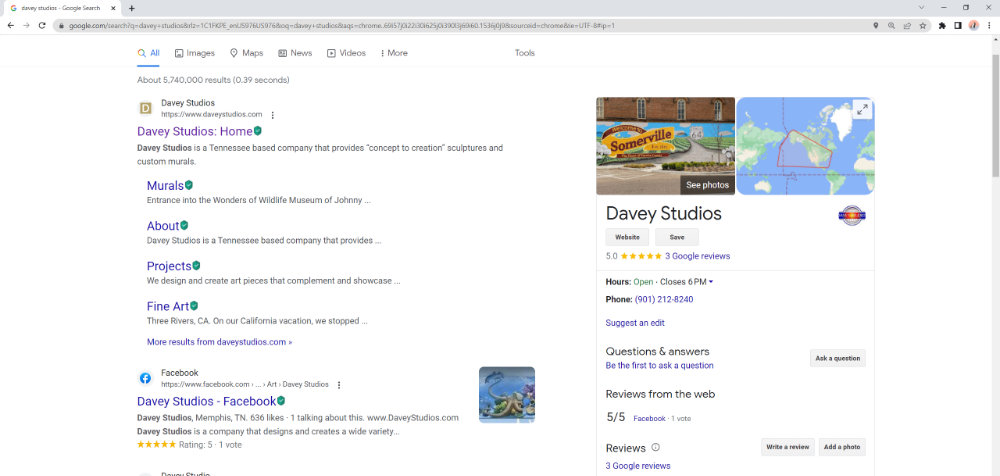This screenshot has width=1000, height=476.
Task: Click the Facebook favicon in results
Action: [x=145, y=378]
